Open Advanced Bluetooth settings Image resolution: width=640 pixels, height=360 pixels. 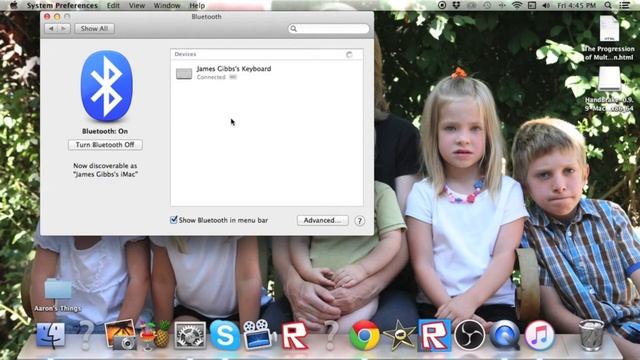[x=322, y=220]
